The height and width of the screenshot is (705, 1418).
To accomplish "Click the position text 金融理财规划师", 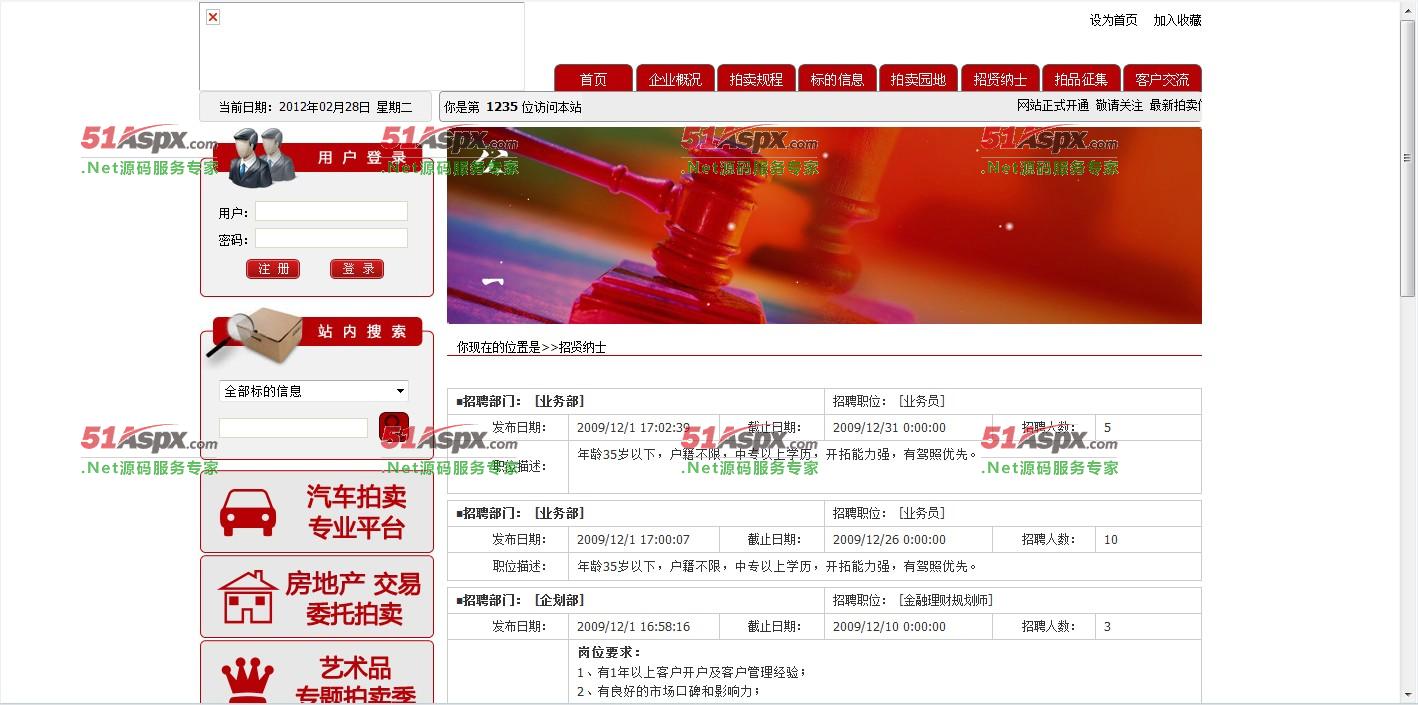I will [945, 600].
